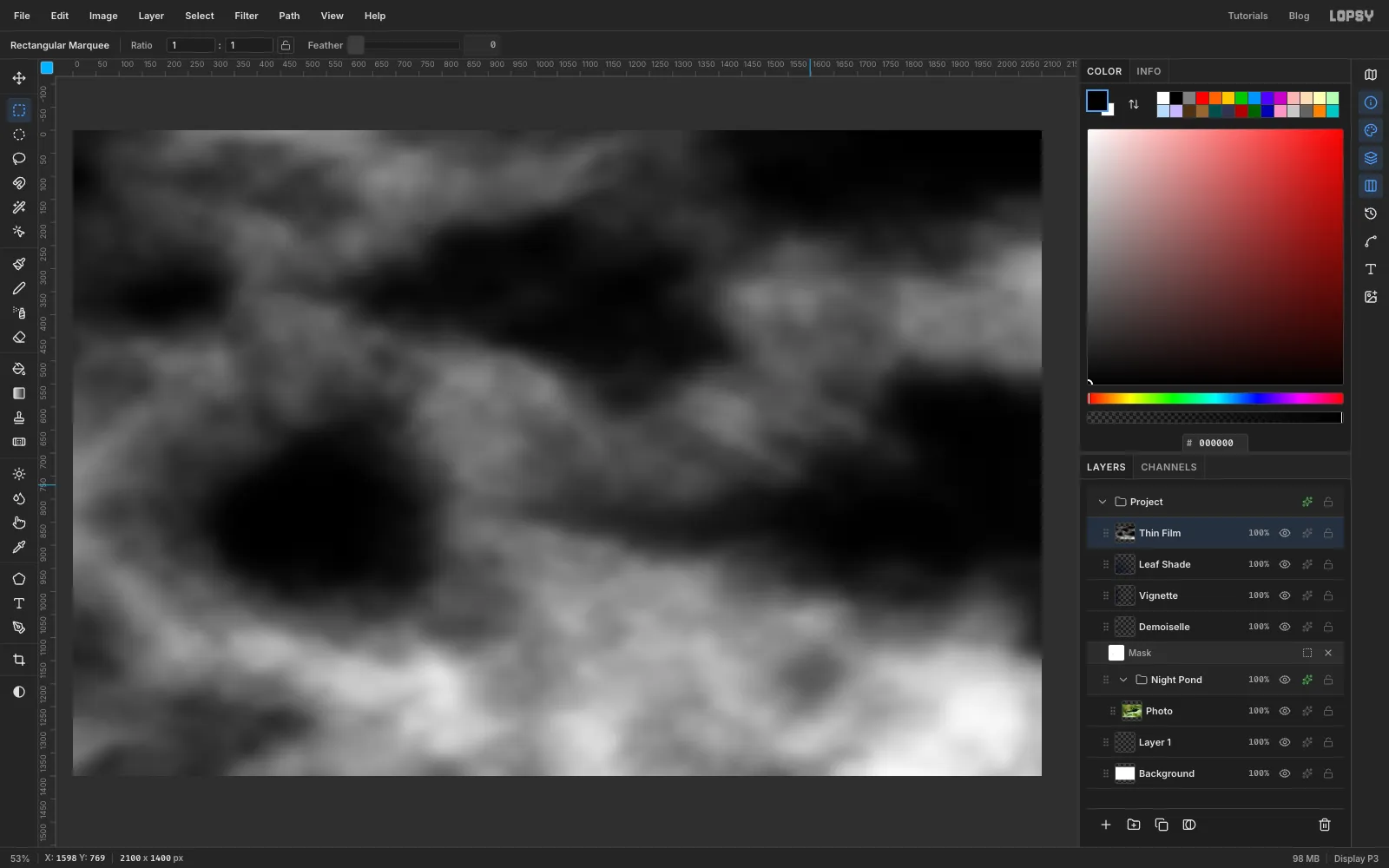Image resolution: width=1389 pixels, height=868 pixels.
Task: Click the foreground color swatch
Action: tap(1096, 100)
